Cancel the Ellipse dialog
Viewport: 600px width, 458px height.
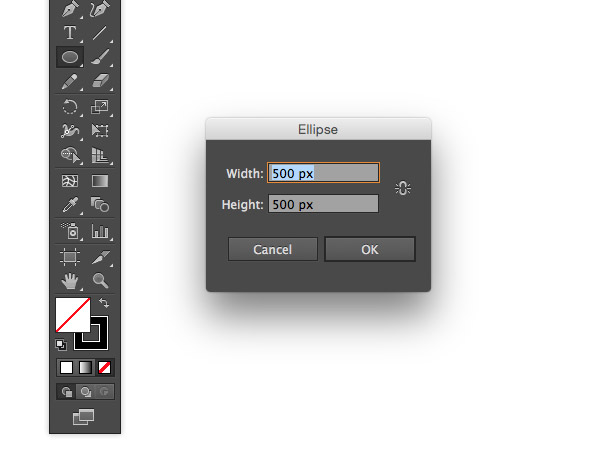point(273,249)
